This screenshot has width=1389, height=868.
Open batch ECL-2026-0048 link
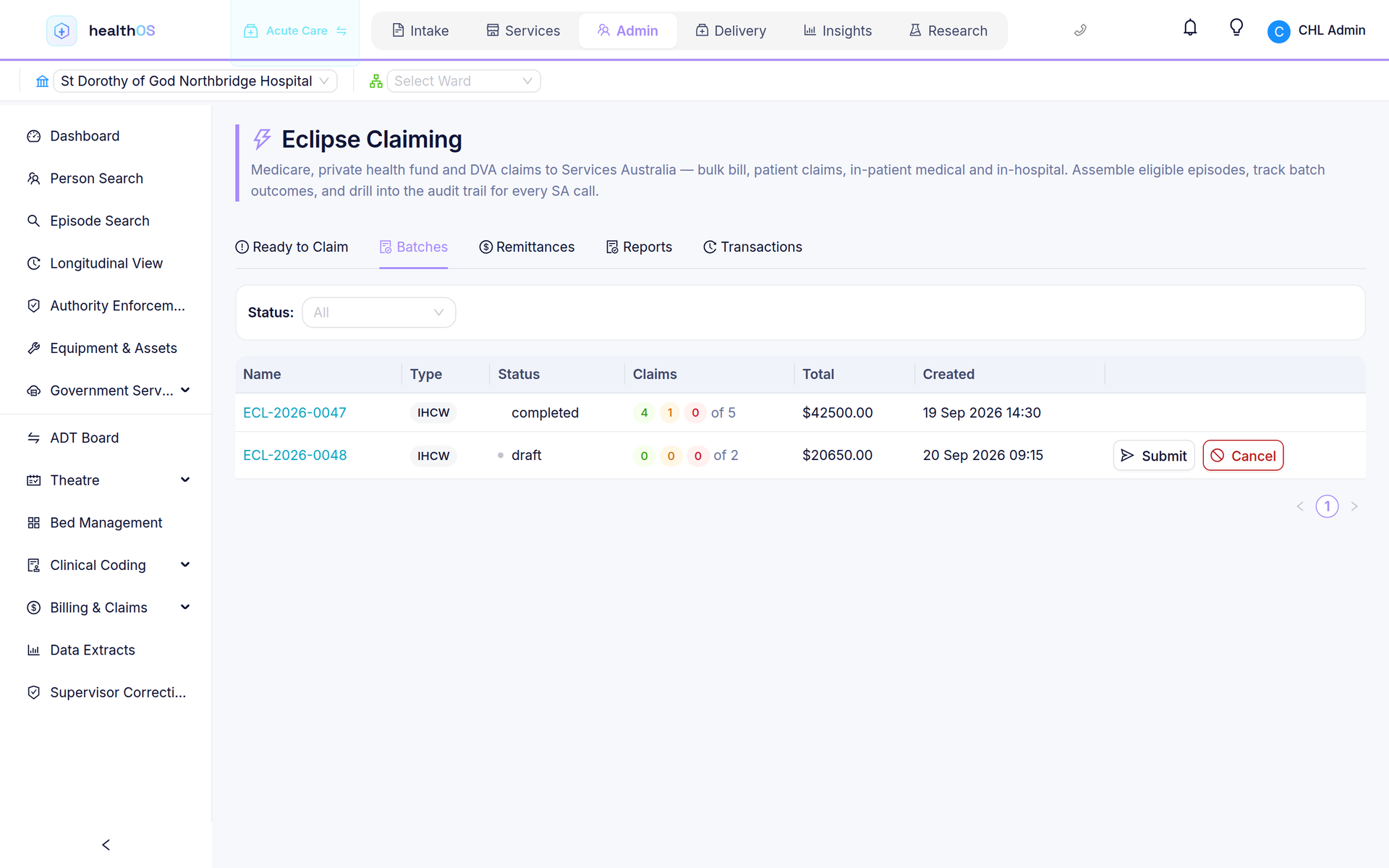click(x=294, y=456)
